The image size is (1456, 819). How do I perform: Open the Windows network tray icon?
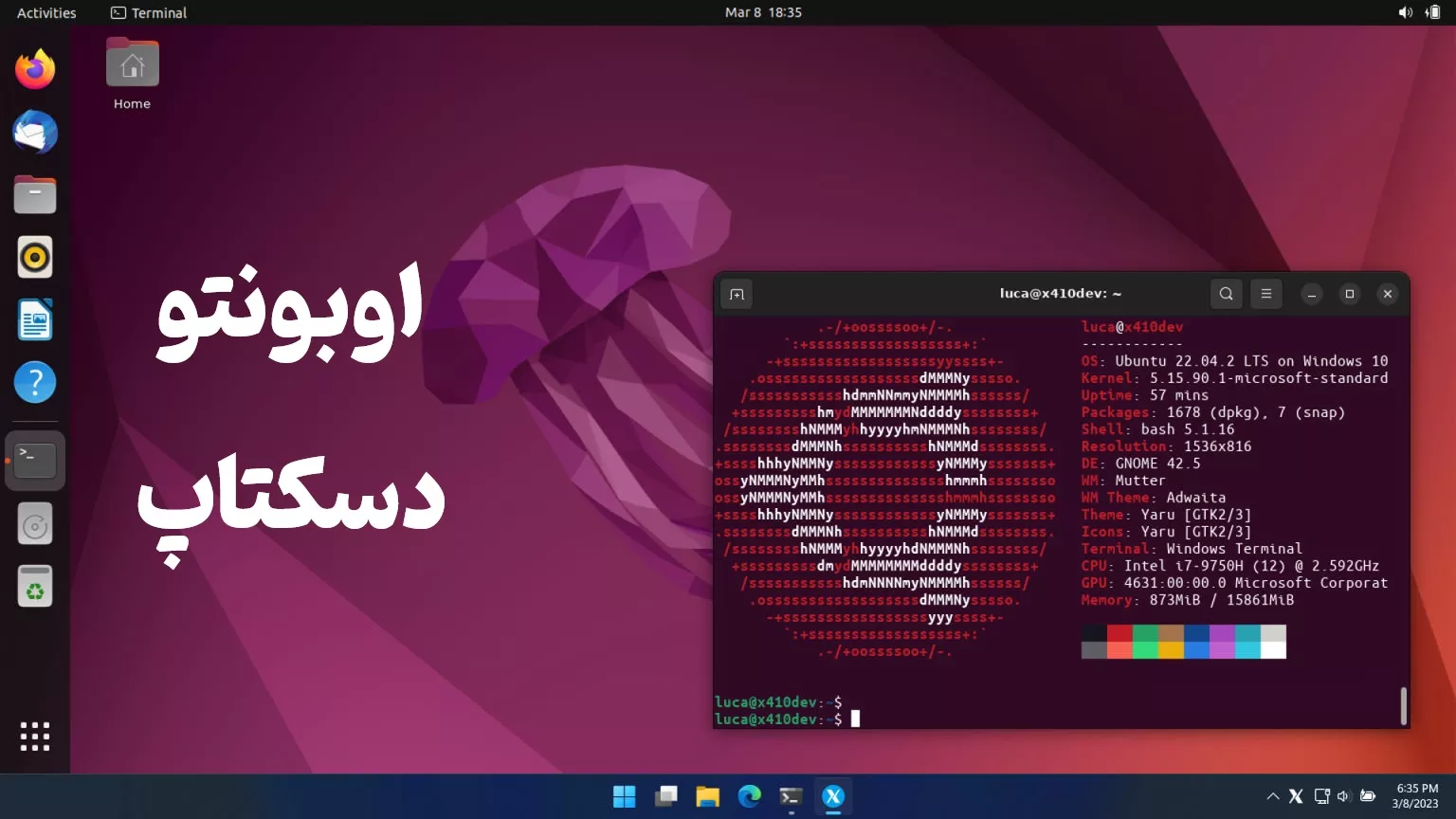(x=1321, y=797)
